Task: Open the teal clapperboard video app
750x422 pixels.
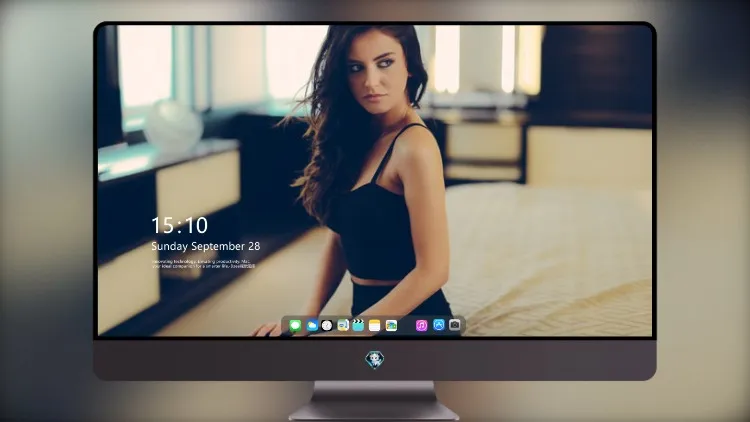Action: [358, 326]
